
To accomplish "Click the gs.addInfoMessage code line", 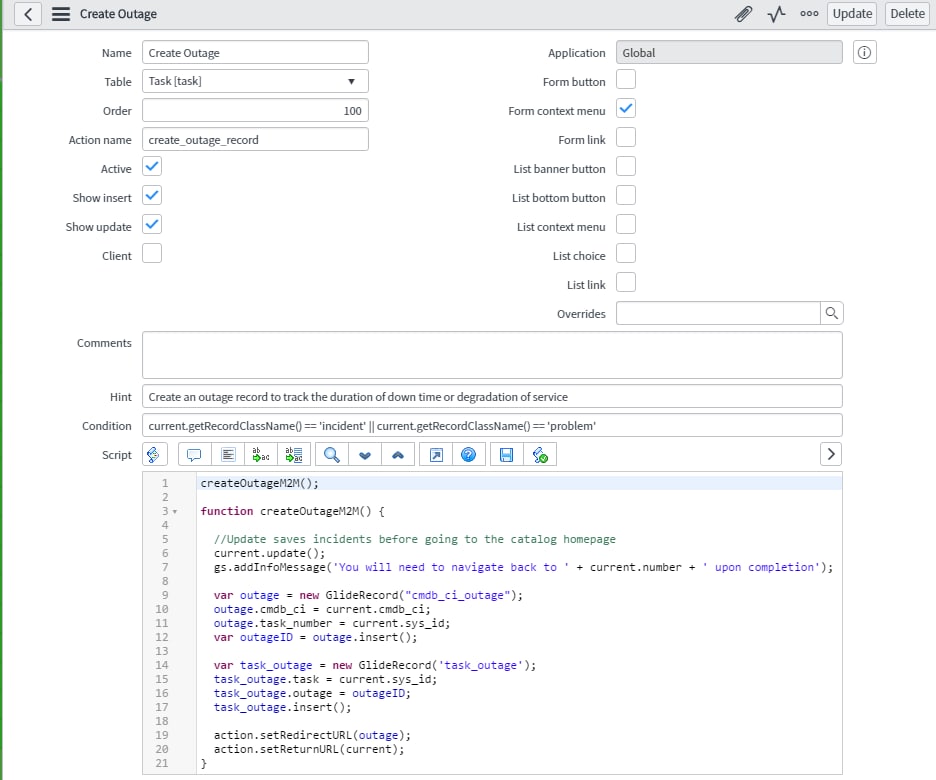I will point(523,568).
